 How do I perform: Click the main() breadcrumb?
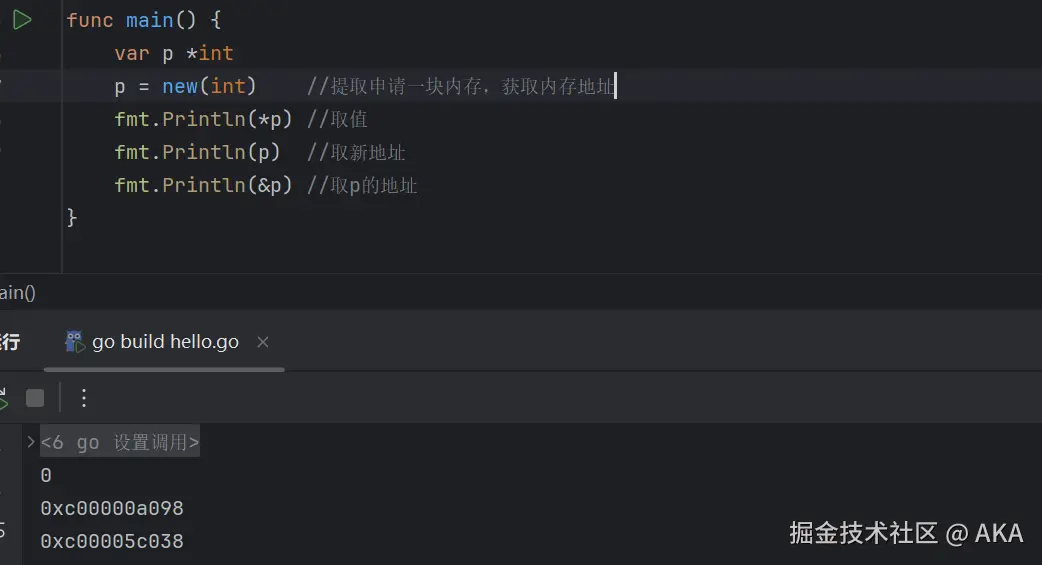tap(17, 293)
